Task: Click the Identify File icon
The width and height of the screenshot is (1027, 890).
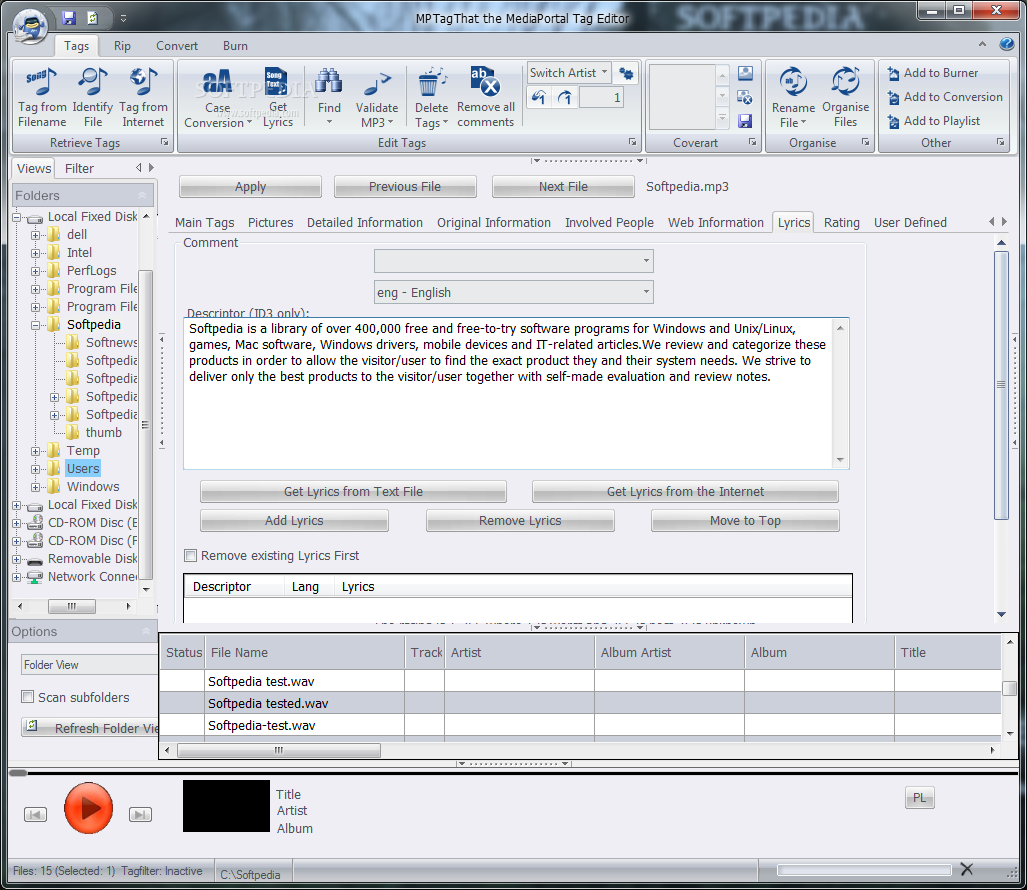Action: click(92, 97)
